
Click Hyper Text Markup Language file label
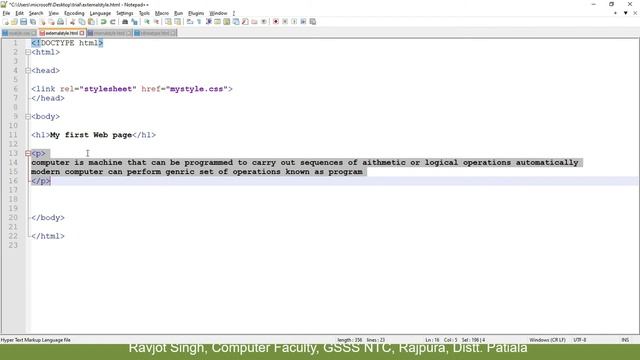coord(36,340)
